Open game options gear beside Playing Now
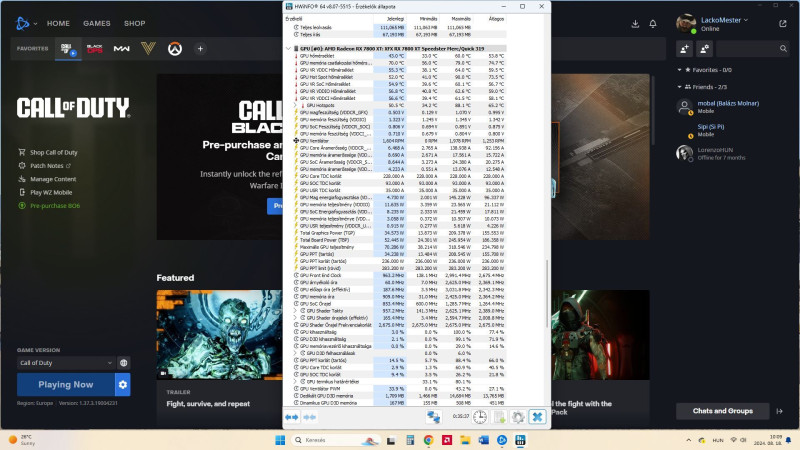This screenshot has height=450, width=800. [x=123, y=385]
